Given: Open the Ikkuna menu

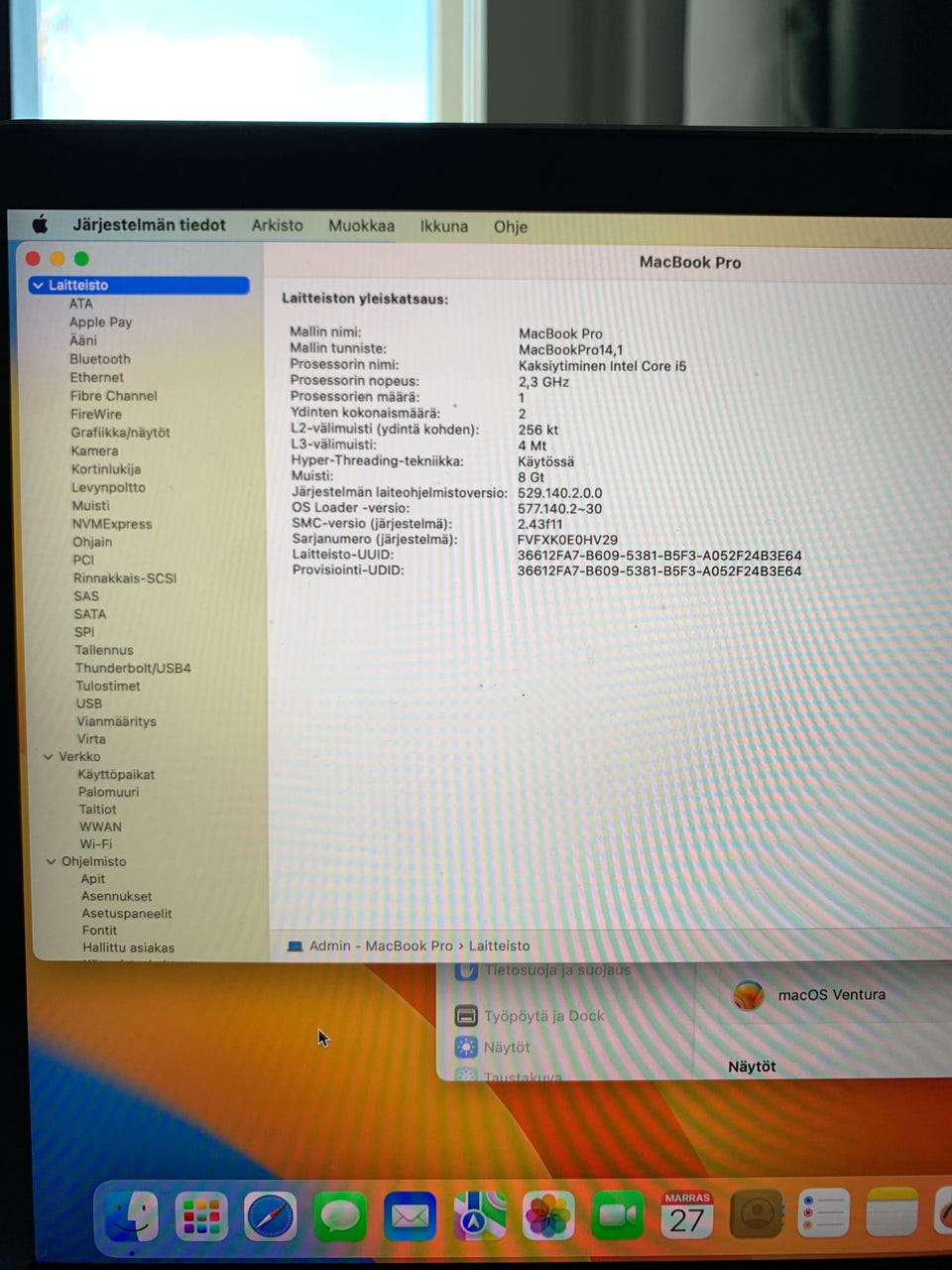Looking at the screenshot, I should click(444, 226).
